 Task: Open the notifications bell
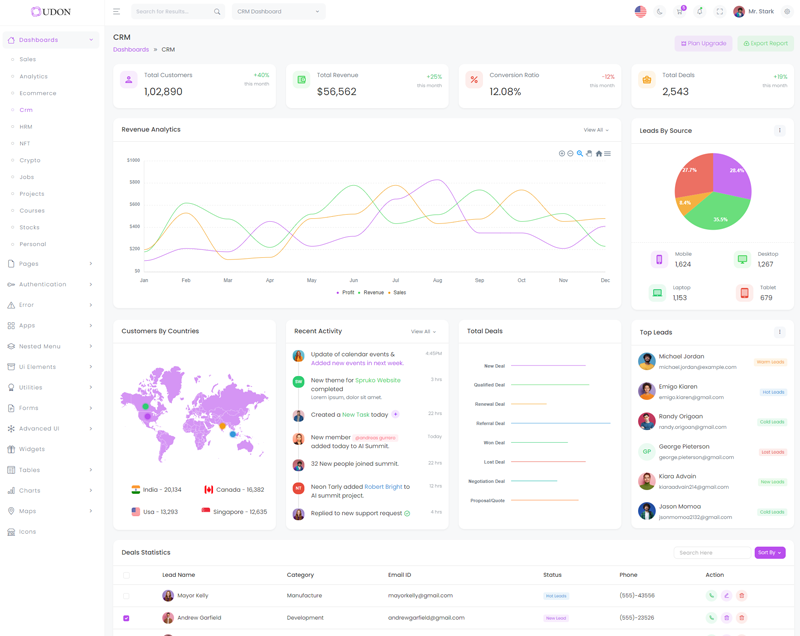coord(700,12)
